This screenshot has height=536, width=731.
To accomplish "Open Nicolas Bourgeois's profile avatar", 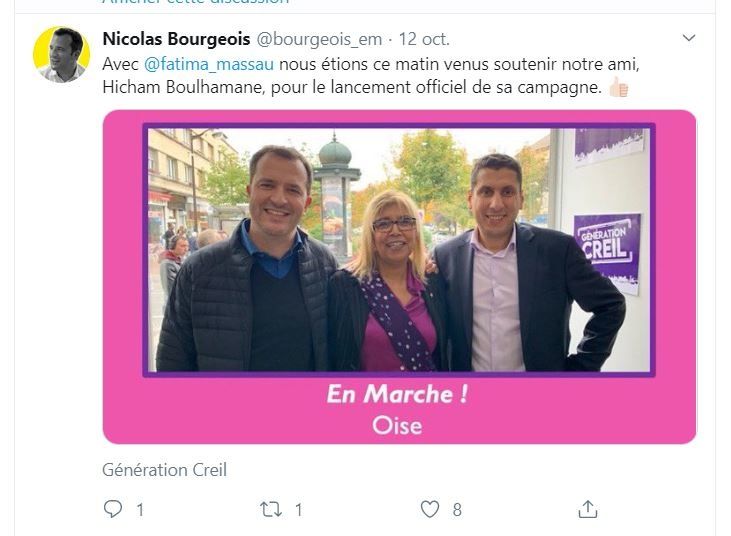I will (62, 55).
